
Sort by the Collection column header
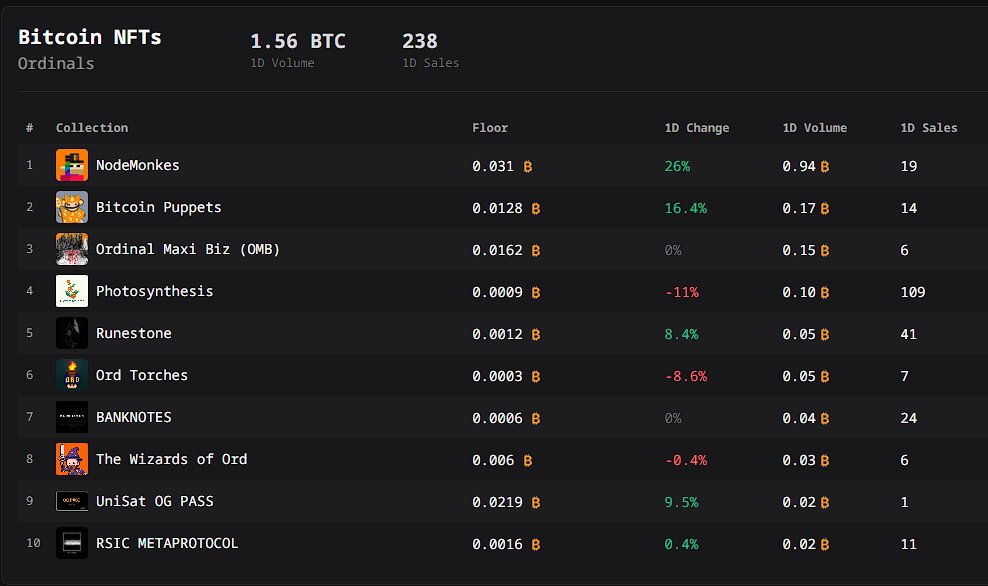[x=92, y=128]
